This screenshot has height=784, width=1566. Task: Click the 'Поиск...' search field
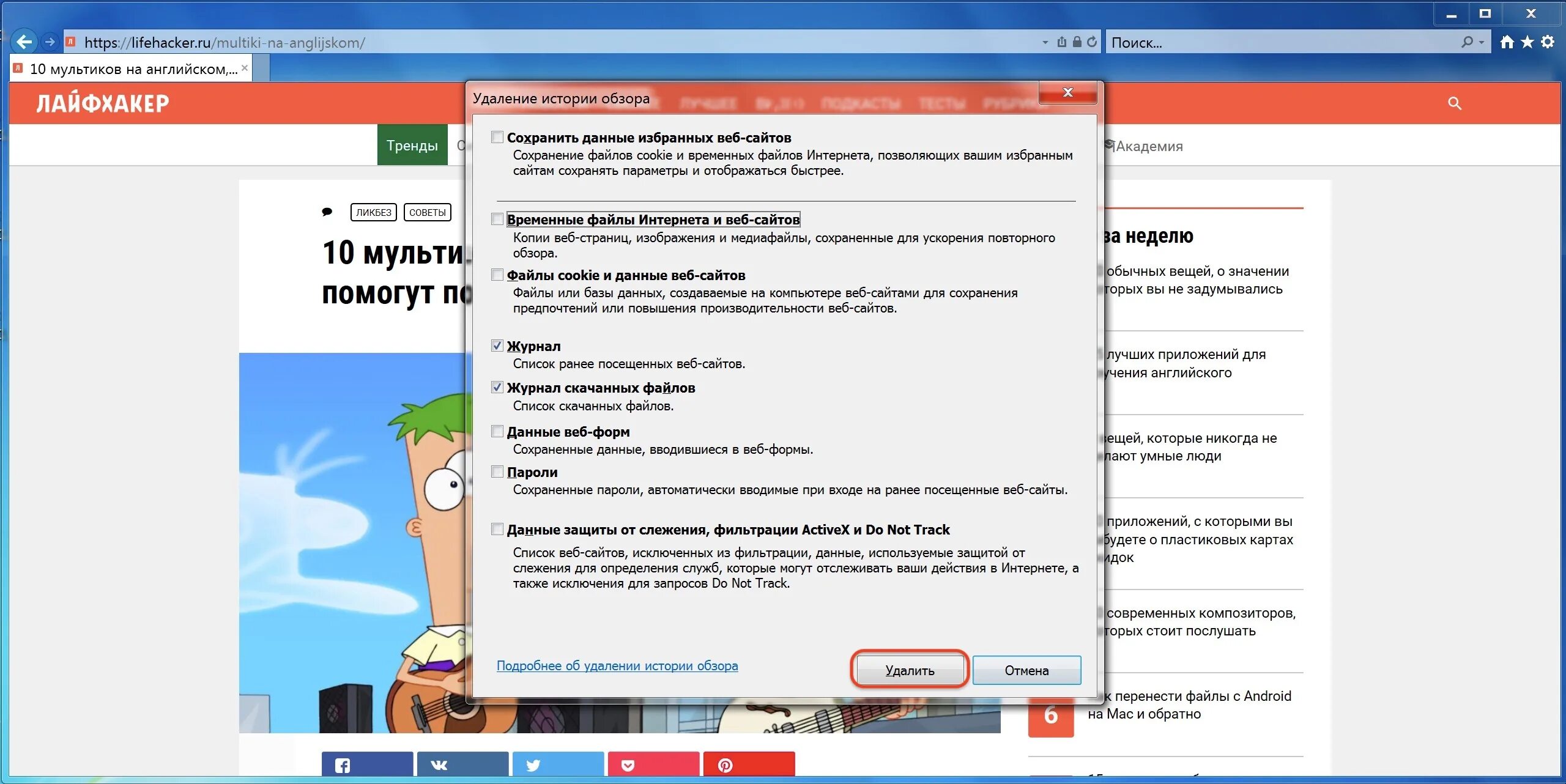[1282, 42]
